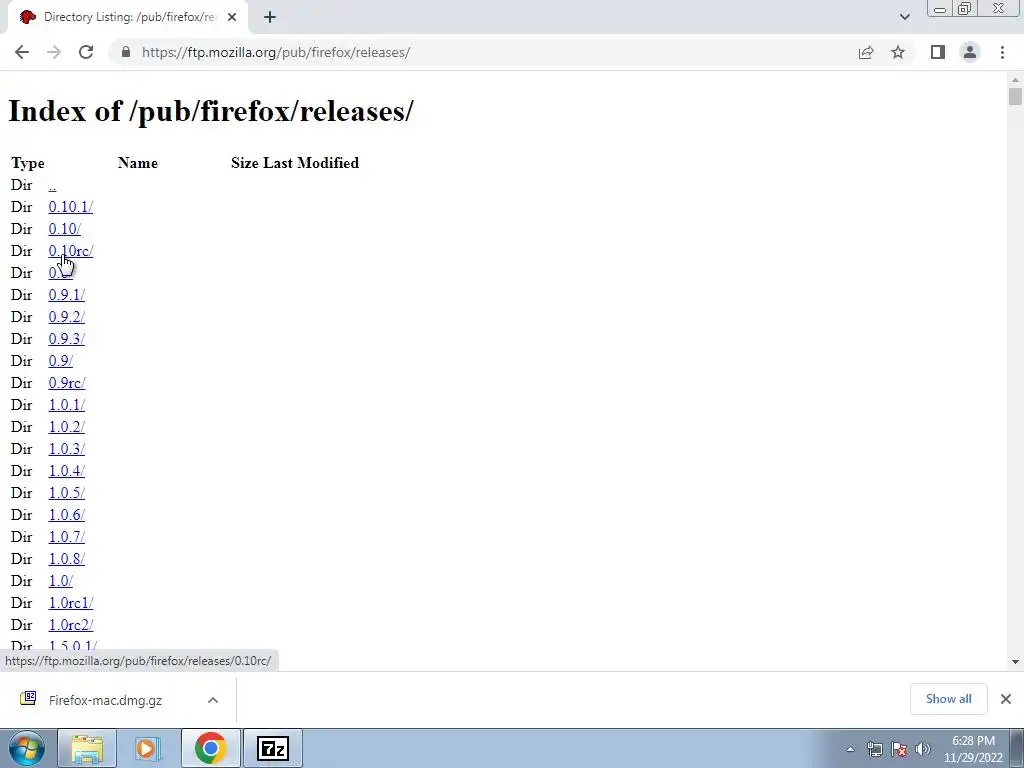Open downloaded Firefox-mac.dmg.gz file
This screenshot has height=768, width=1024.
105,700
